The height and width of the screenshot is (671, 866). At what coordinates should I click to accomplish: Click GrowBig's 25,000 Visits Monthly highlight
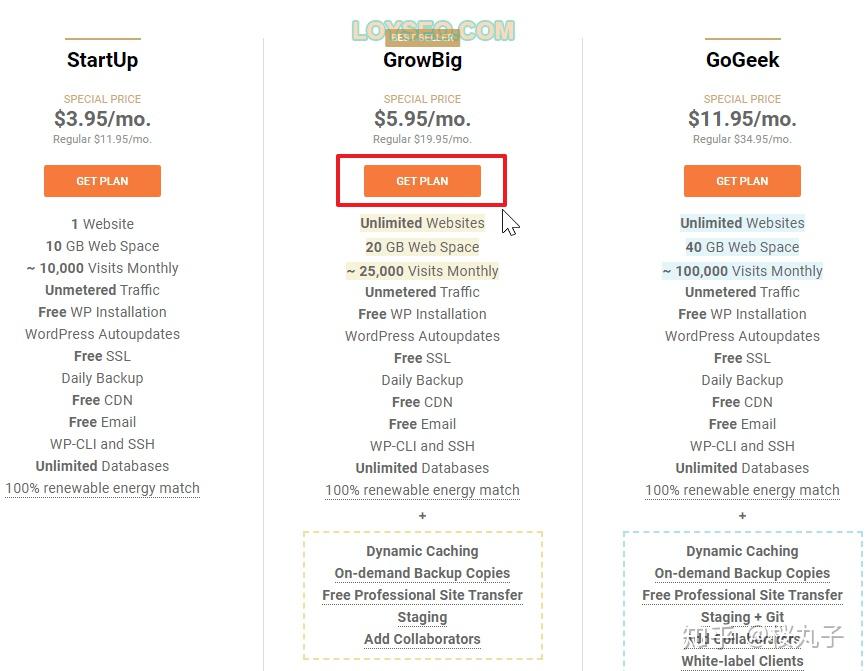point(422,271)
